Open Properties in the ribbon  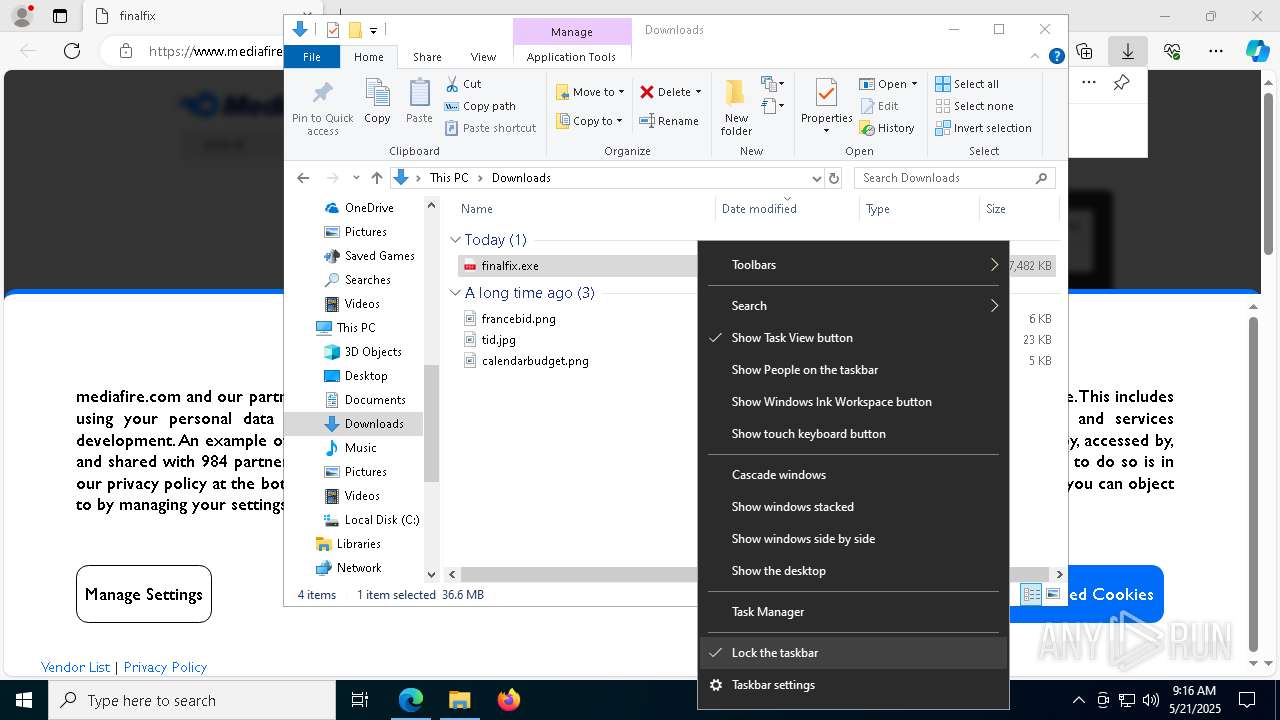(826, 107)
